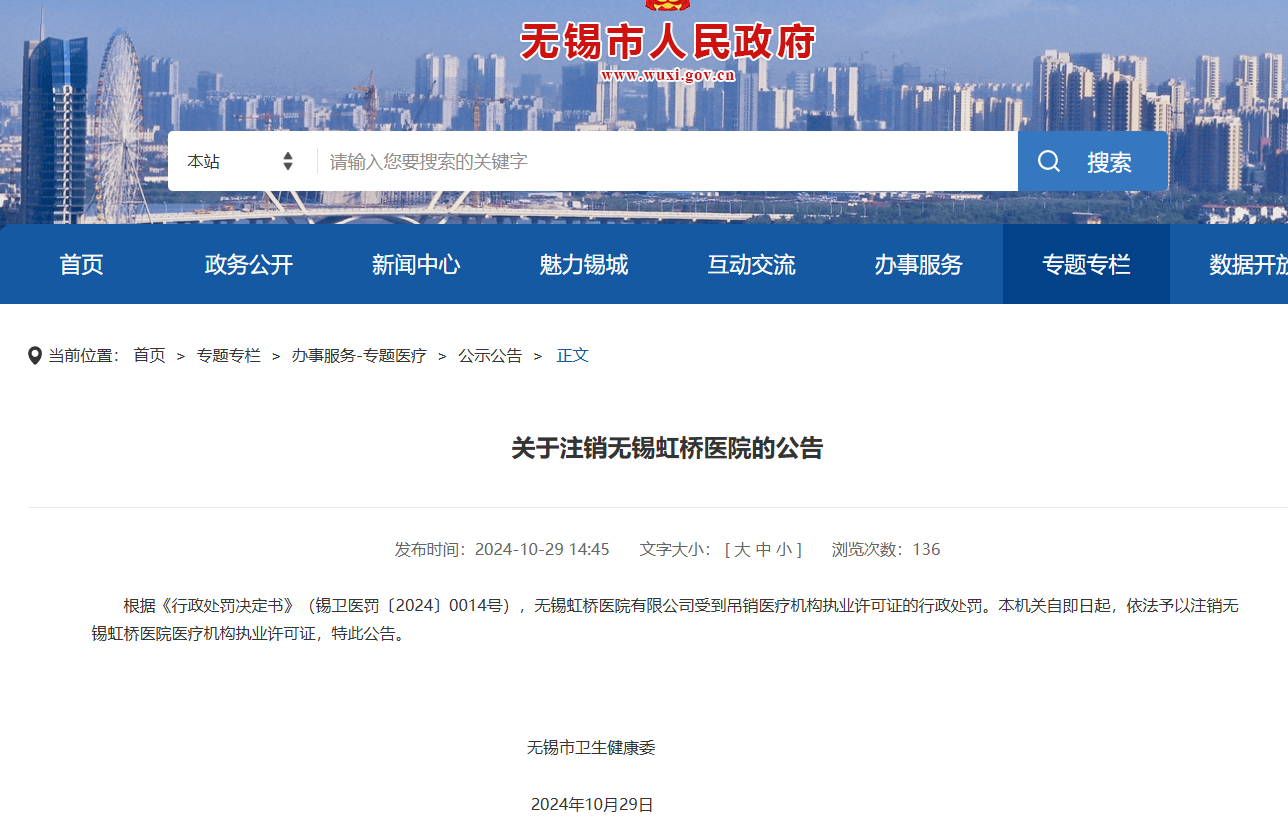Open the 数据开放 navigation tab
This screenshot has width=1288, height=829.
(1248, 264)
